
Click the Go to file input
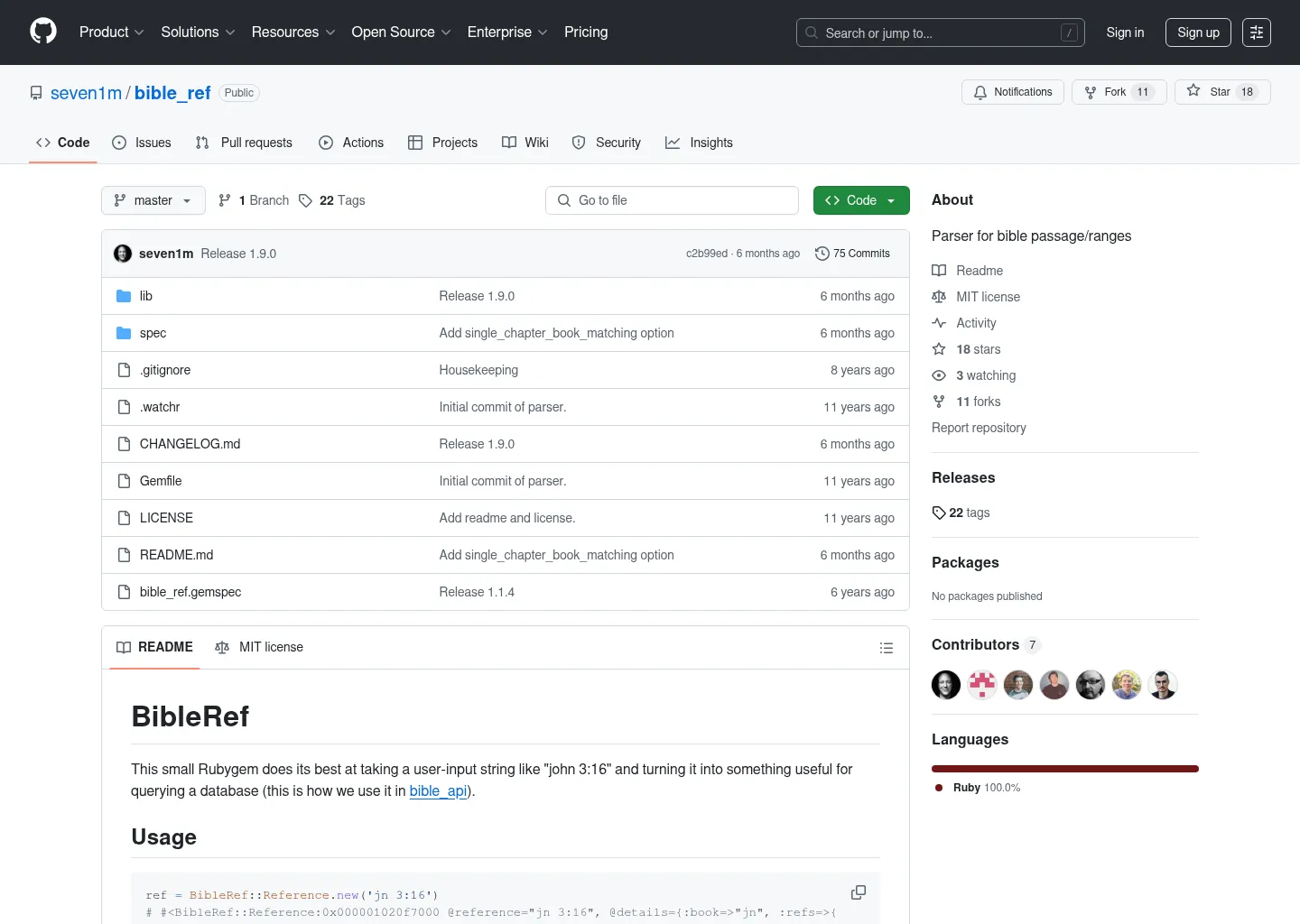(x=672, y=200)
